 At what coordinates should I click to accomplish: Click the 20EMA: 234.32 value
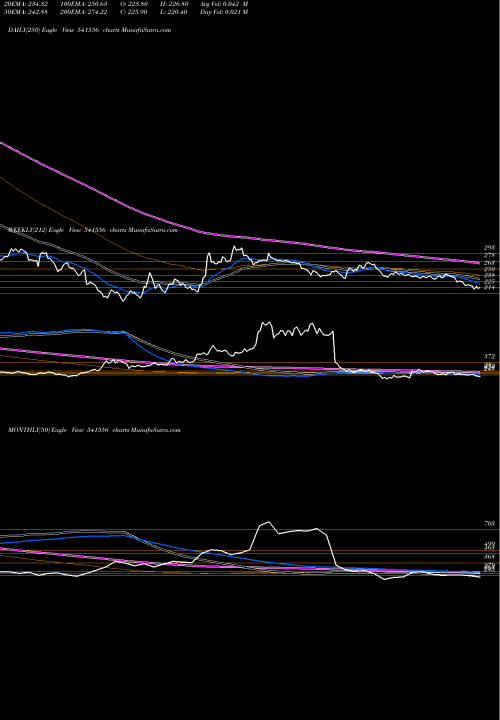[x=25, y=4]
